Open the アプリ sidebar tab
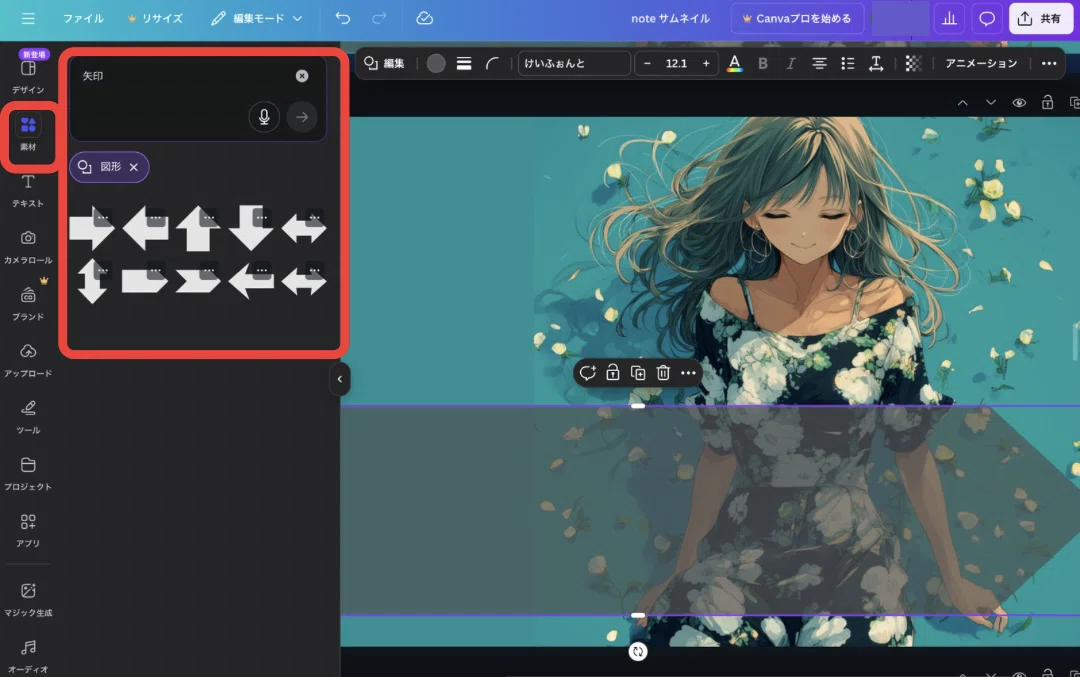Image resolution: width=1080 pixels, height=677 pixels. point(28,530)
